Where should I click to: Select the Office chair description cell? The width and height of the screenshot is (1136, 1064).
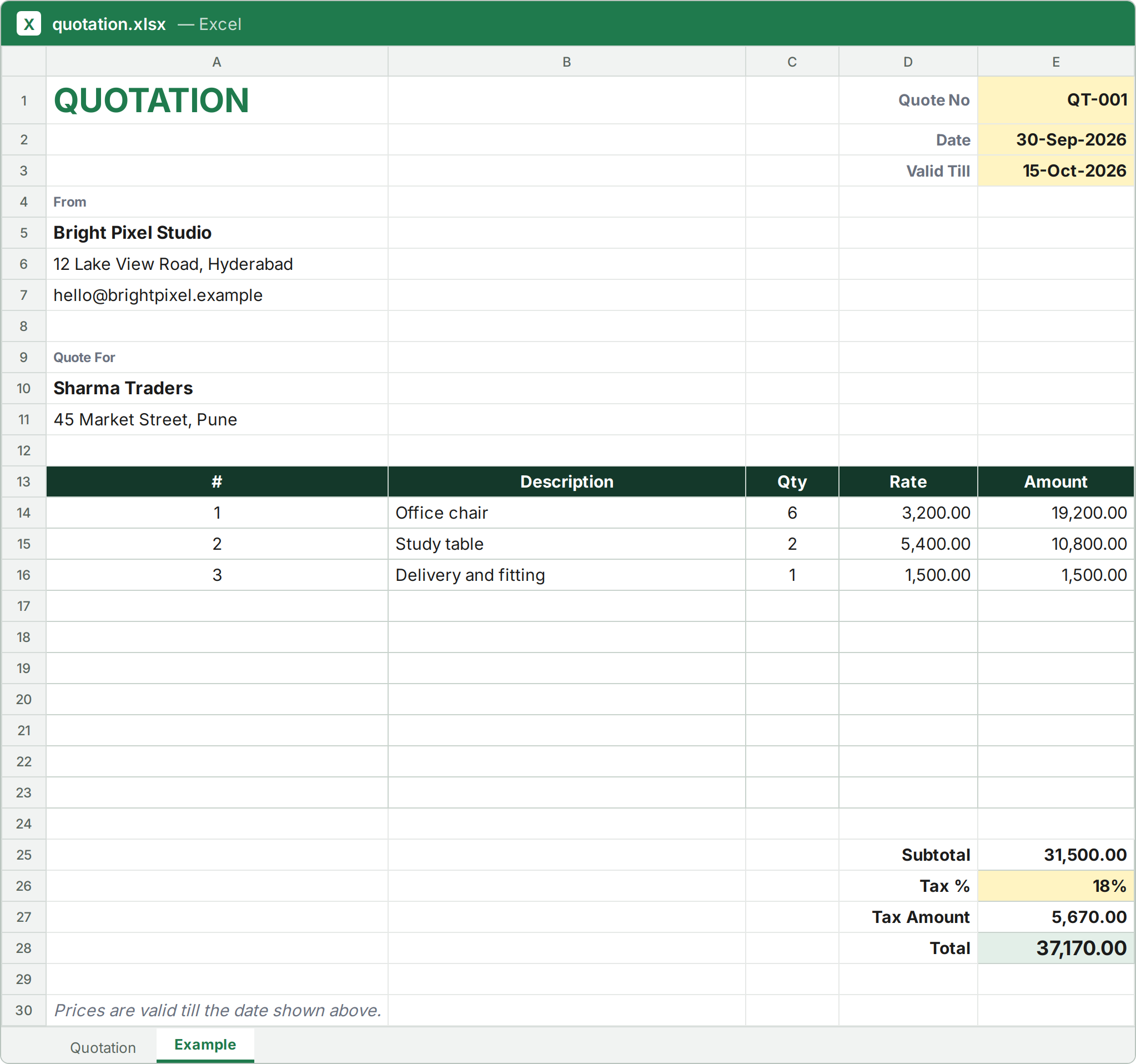click(x=567, y=513)
